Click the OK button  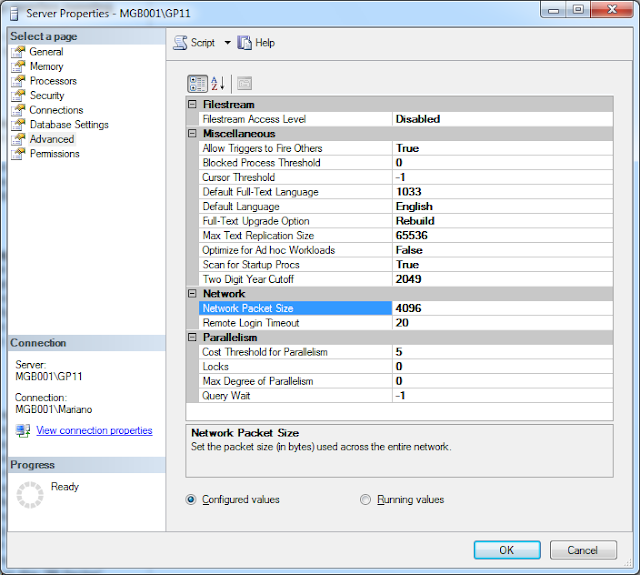coord(507,550)
